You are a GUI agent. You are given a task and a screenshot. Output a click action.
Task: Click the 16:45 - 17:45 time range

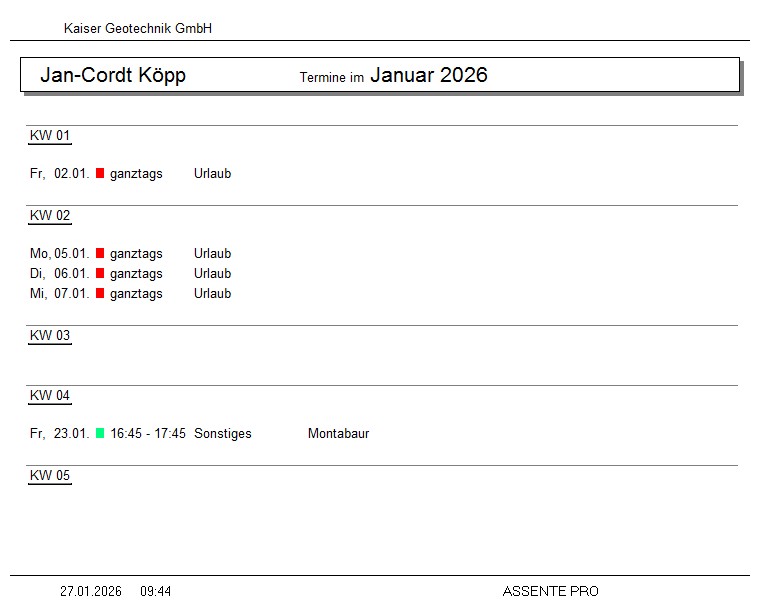pyautogui.click(x=148, y=434)
